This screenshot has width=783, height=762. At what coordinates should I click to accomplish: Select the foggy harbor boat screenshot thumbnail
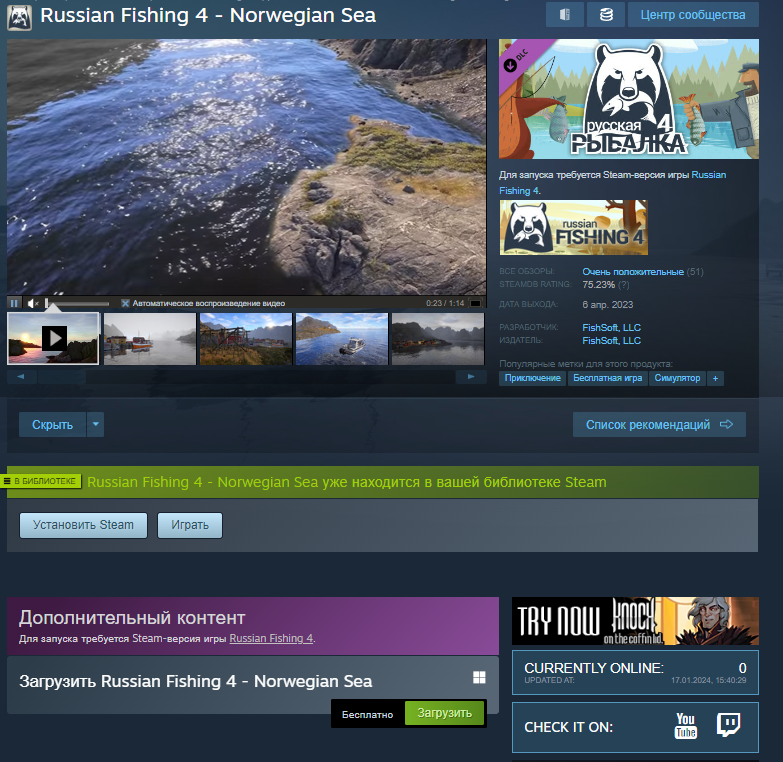tap(150, 339)
